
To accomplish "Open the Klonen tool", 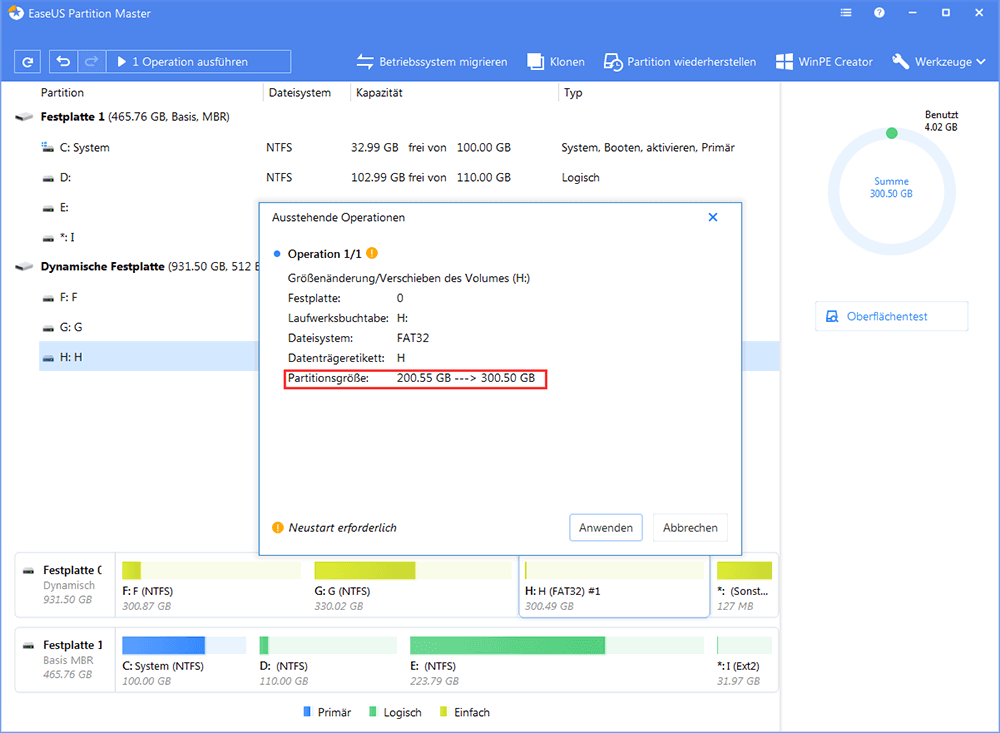I will (x=555, y=62).
